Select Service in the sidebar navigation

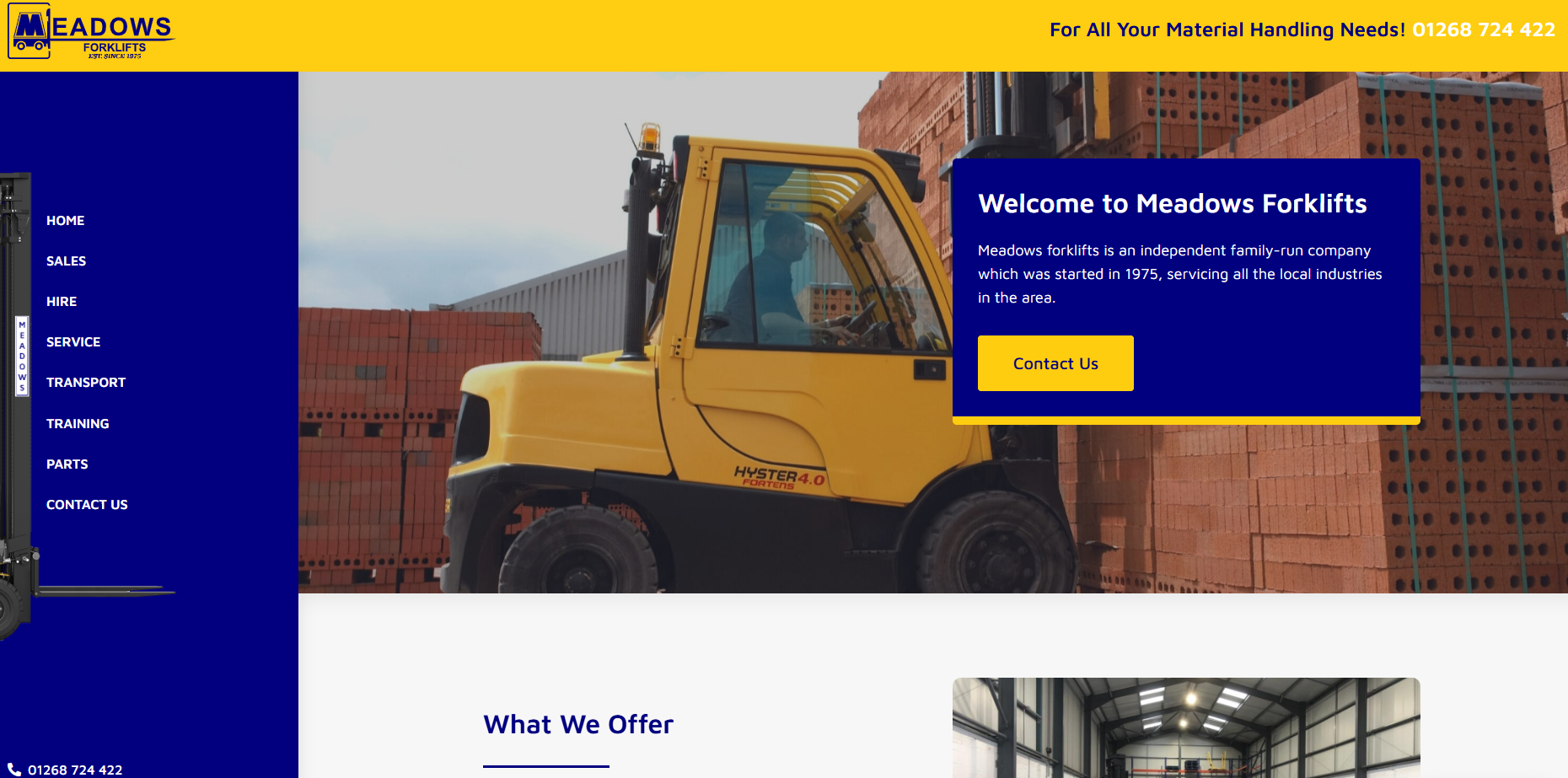(x=73, y=342)
